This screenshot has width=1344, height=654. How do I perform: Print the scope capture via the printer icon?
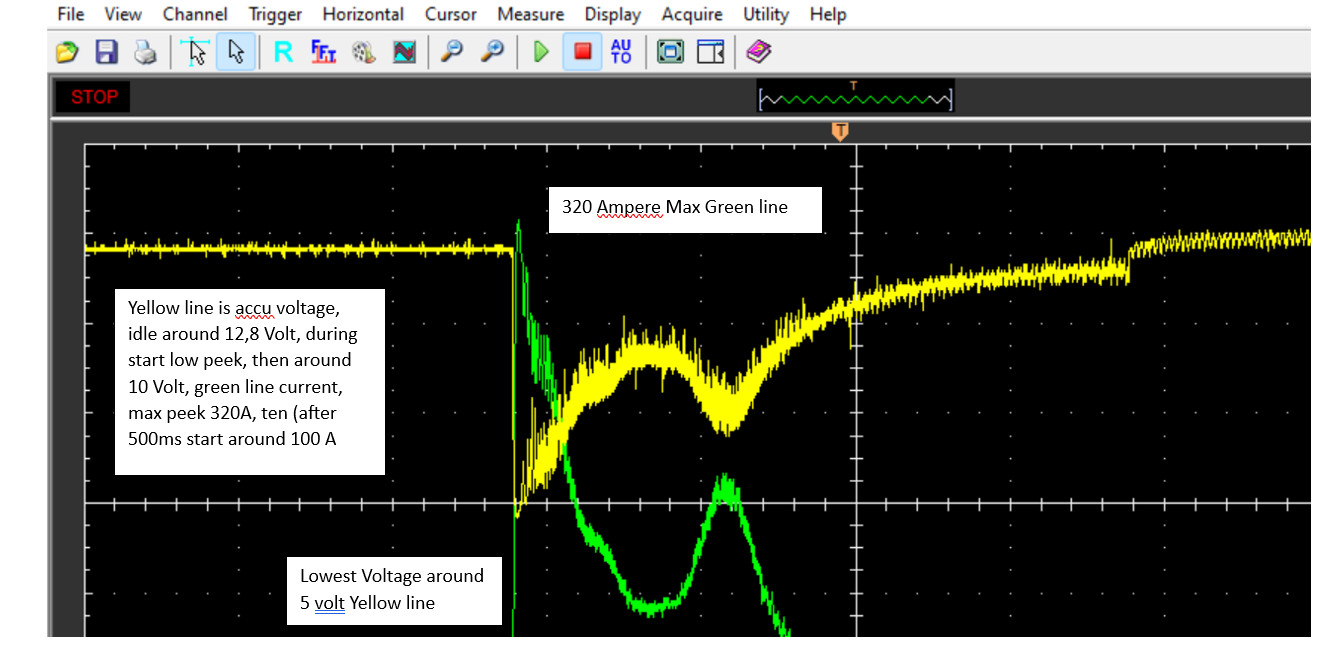point(145,52)
